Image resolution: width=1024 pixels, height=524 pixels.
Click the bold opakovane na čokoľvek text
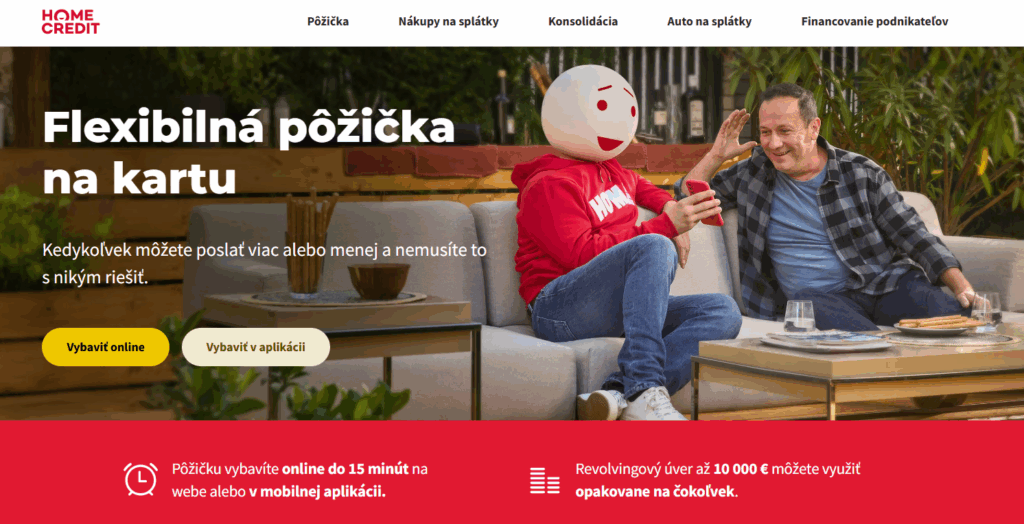656,492
